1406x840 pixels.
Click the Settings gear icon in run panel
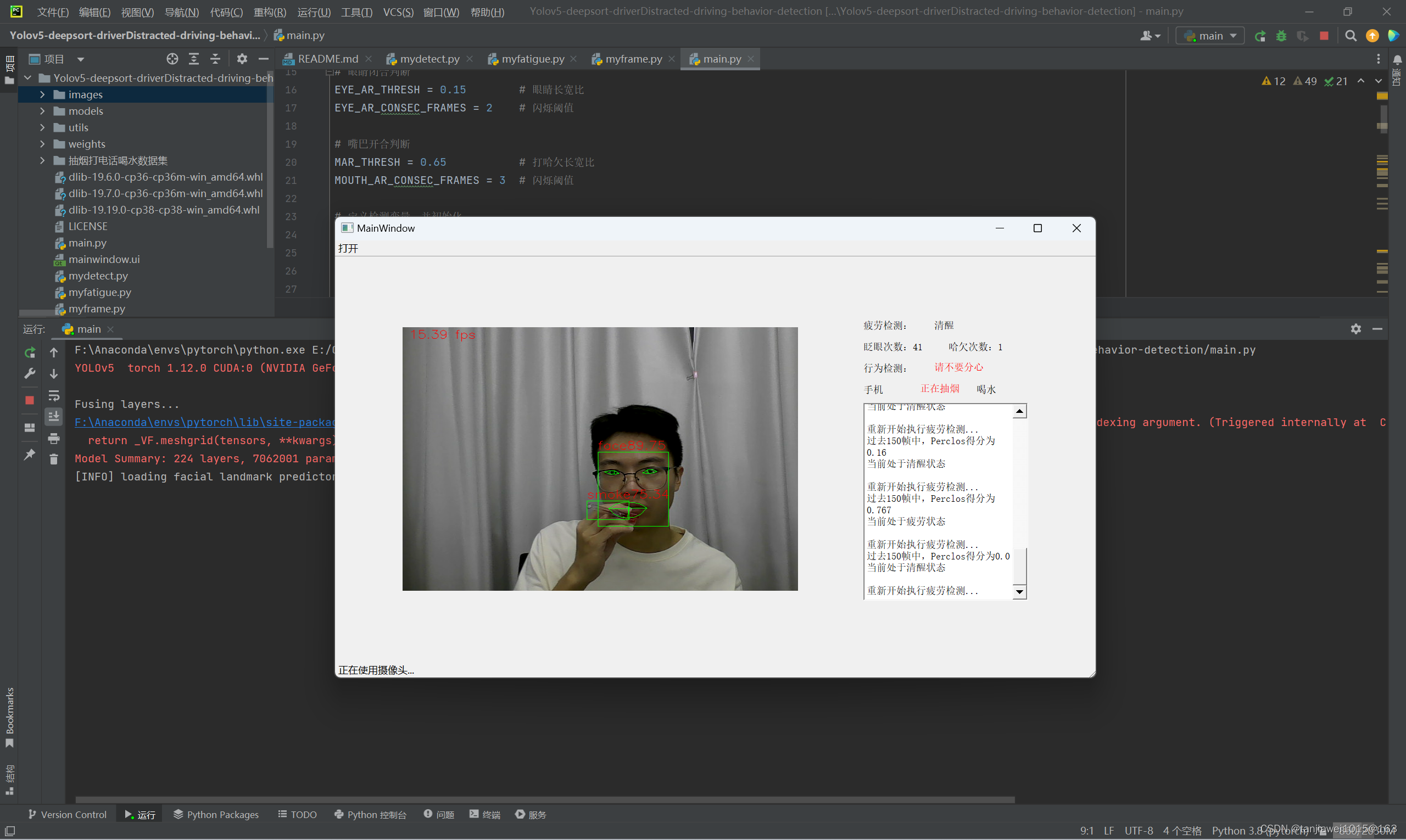[x=1356, y=329]
